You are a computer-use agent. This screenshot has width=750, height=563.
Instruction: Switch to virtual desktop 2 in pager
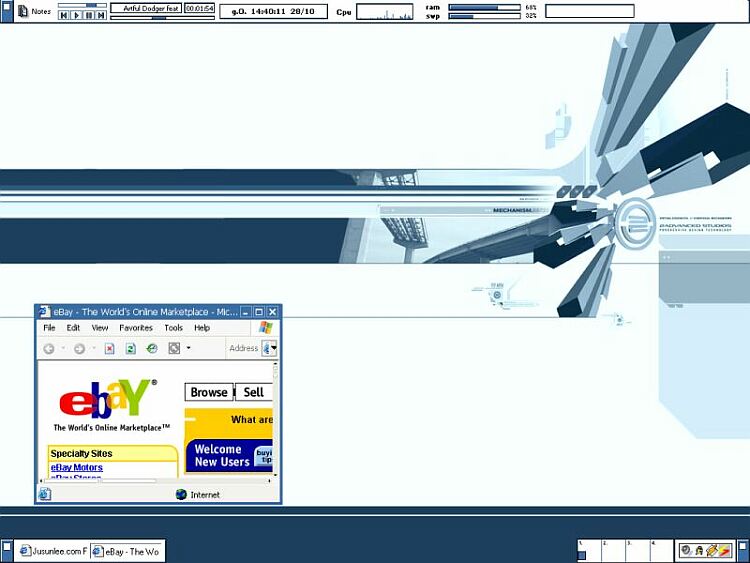click(x=612, y=550)
